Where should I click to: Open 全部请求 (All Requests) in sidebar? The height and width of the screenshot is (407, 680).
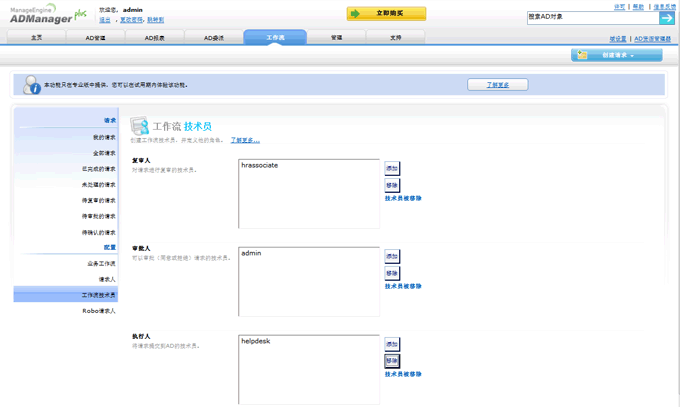coord(104,153)
